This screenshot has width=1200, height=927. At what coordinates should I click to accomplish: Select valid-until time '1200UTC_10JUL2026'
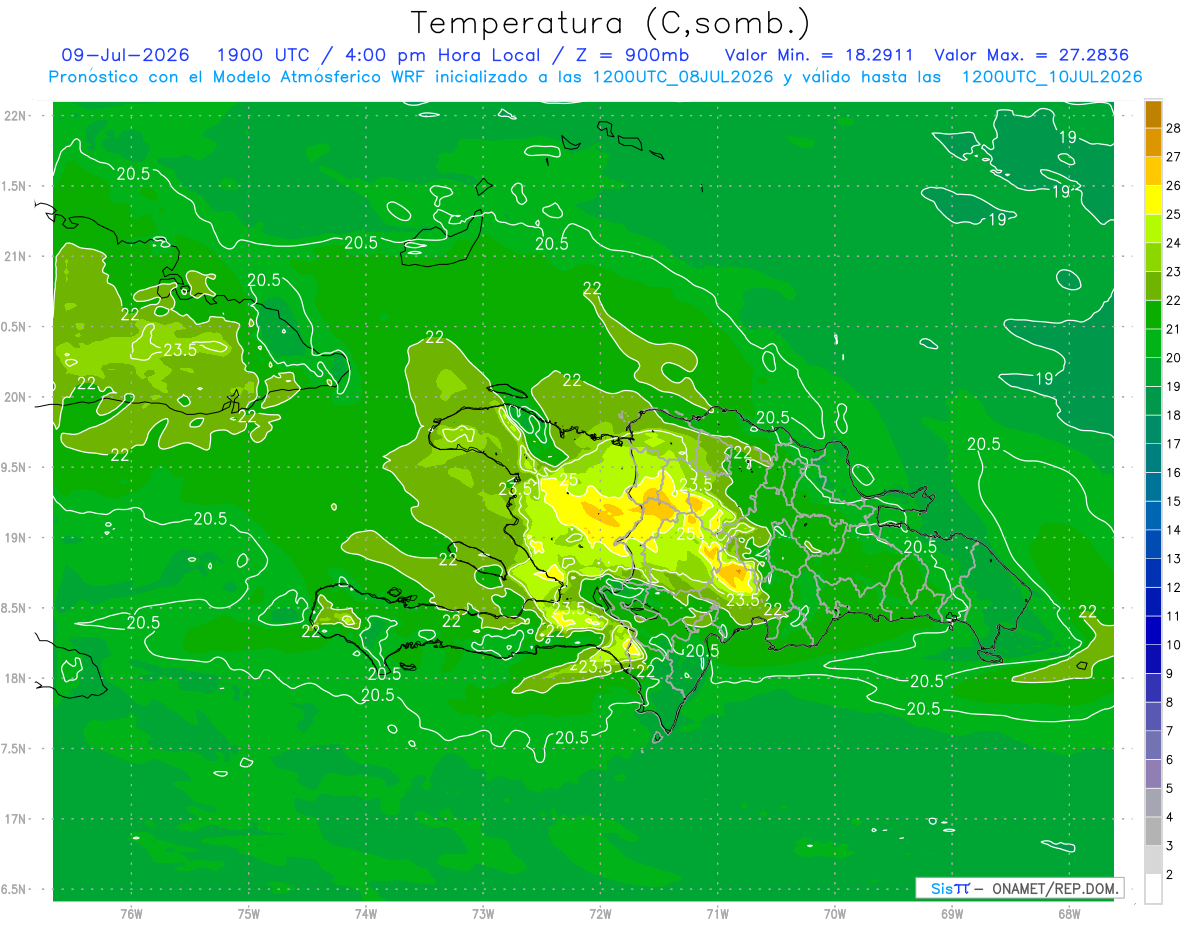coord(1052,77)
